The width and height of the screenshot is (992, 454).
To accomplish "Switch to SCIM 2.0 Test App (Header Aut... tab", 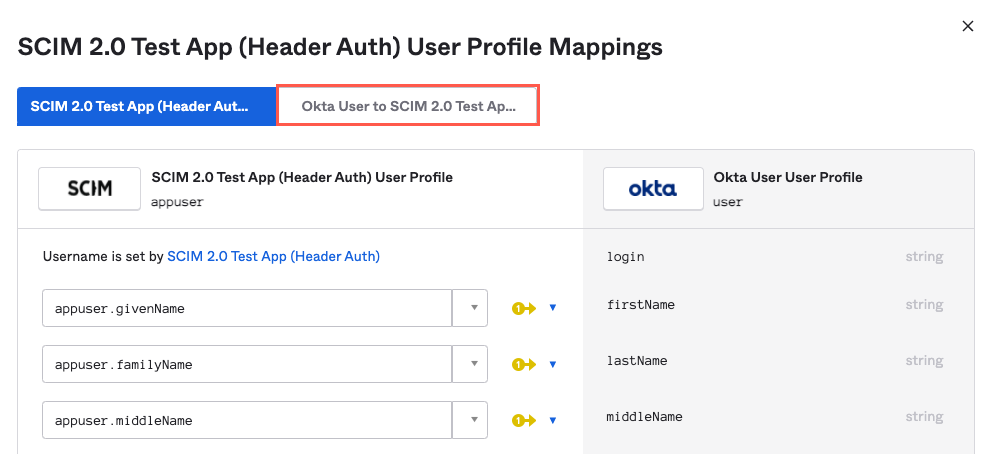I will point(147,106).
